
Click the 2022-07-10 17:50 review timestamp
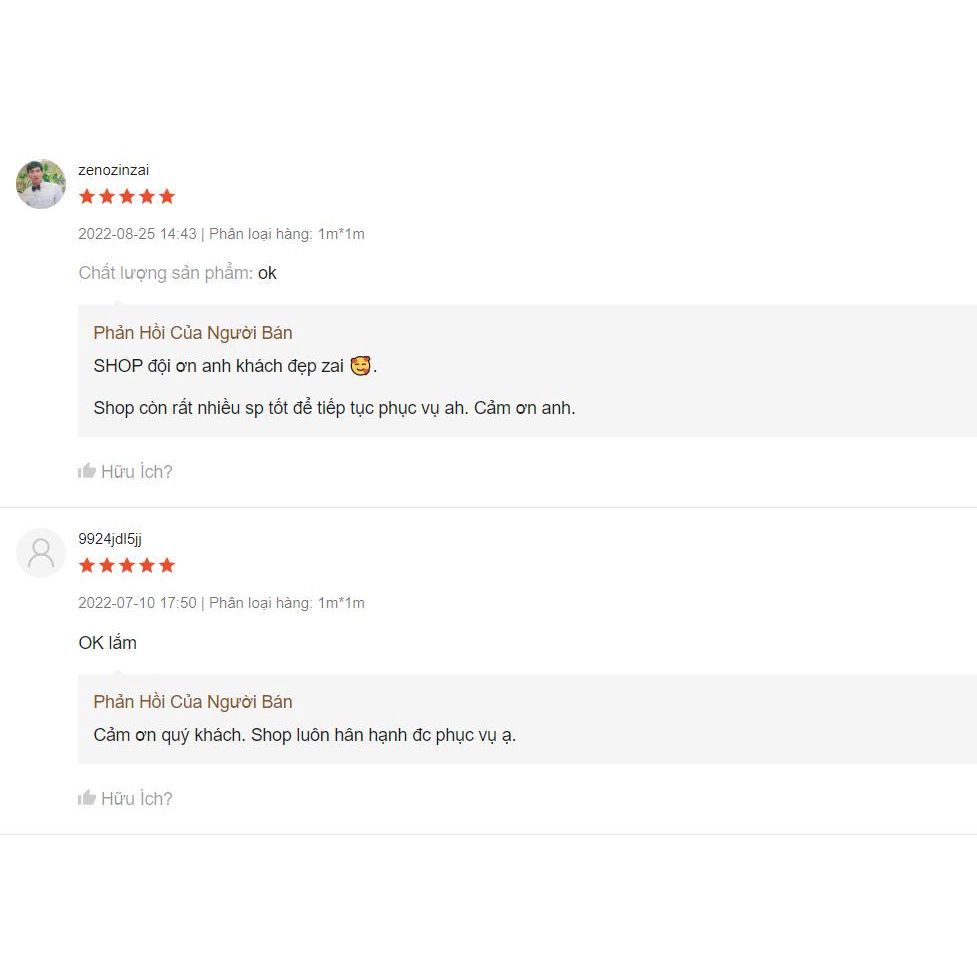click(x=138, y=603)
